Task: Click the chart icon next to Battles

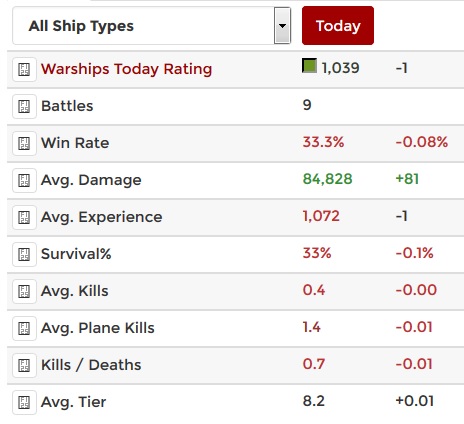Action: coord(24,107)
